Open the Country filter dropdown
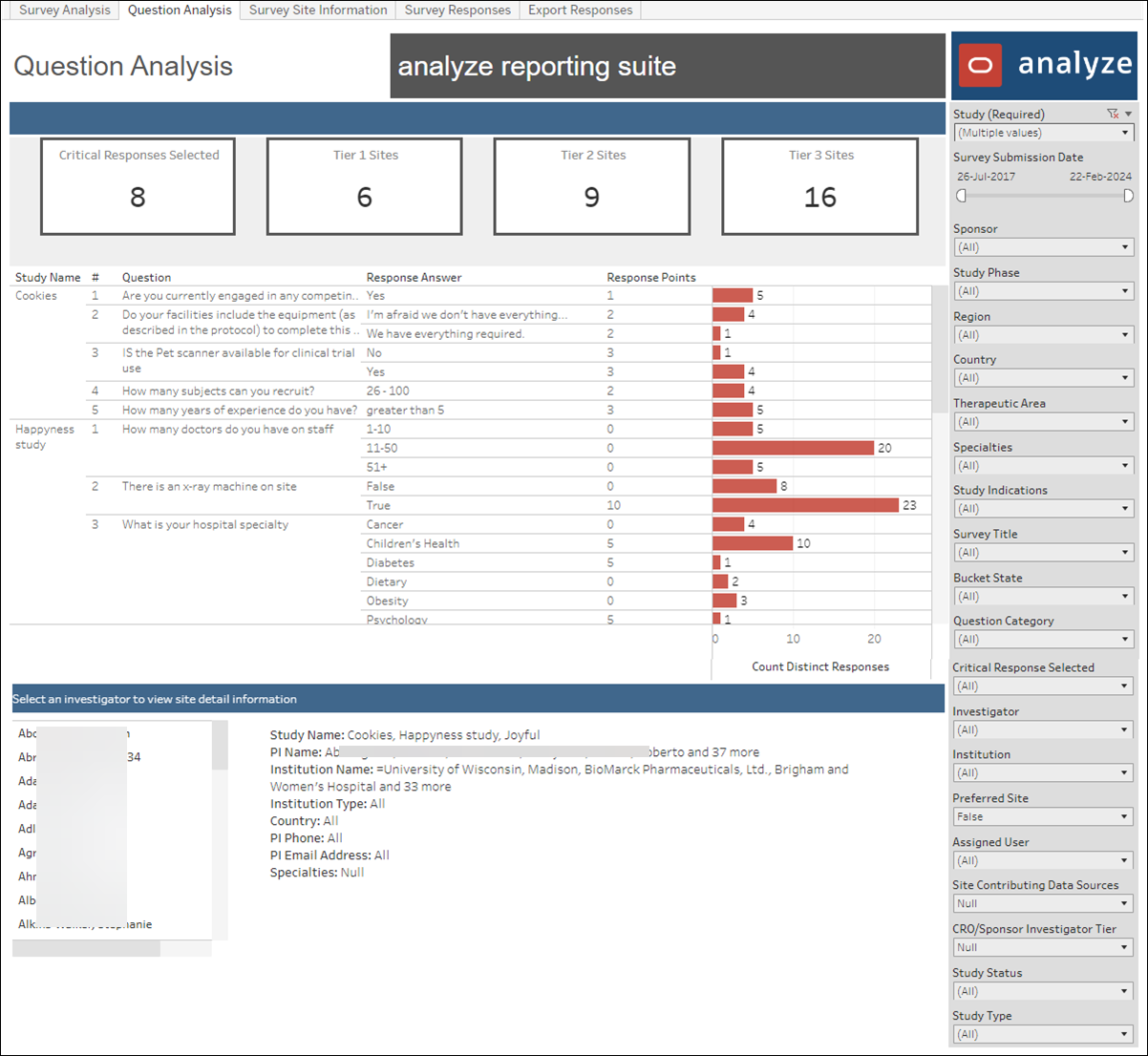 (1044, 378)
